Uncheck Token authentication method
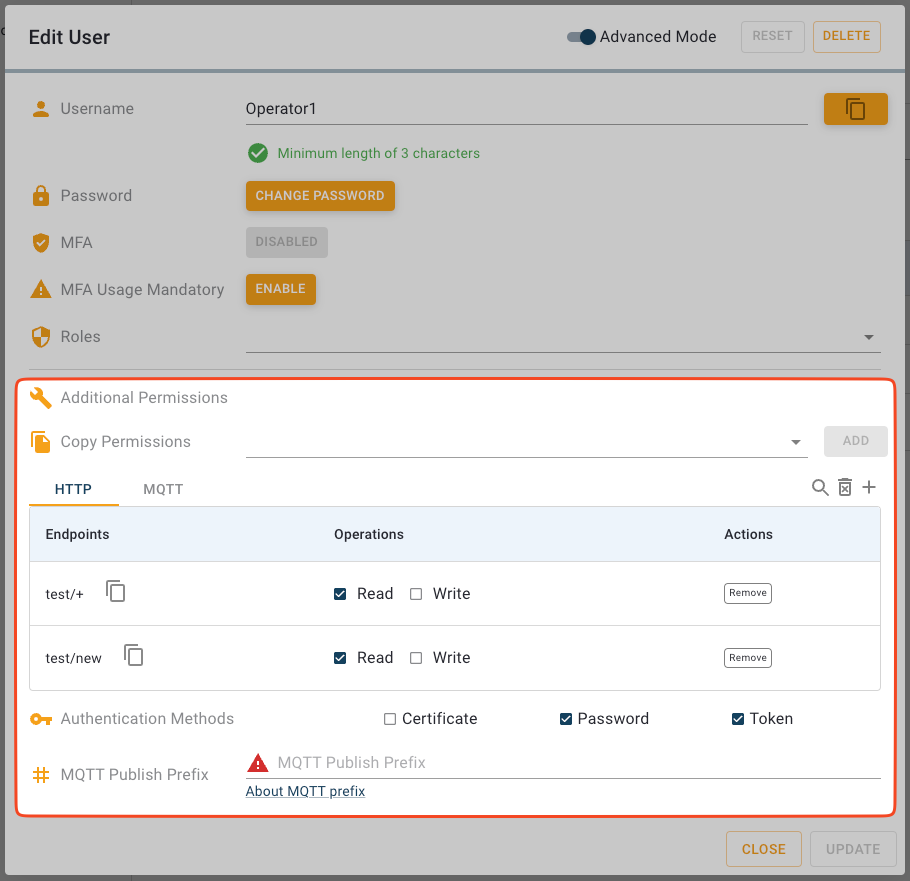The height and width of the screenshot is (881, 910). pos(738,719)
